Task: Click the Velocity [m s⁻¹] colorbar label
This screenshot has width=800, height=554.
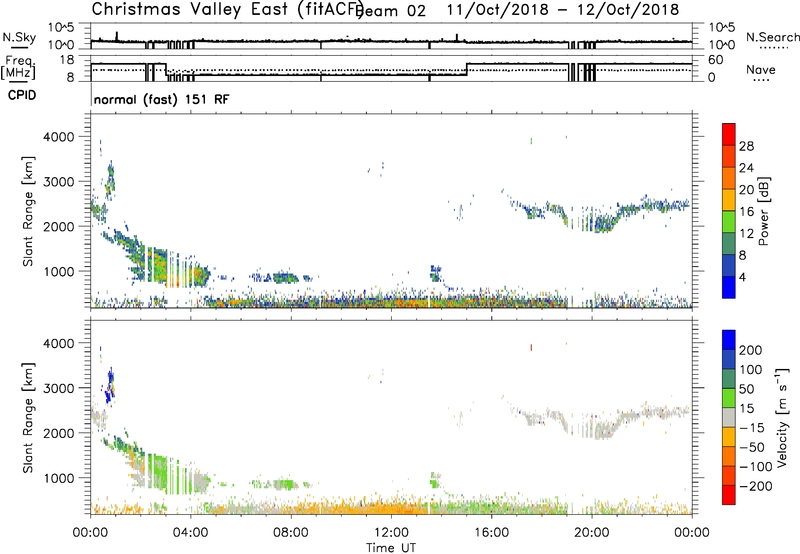Action: click(781, 418)
